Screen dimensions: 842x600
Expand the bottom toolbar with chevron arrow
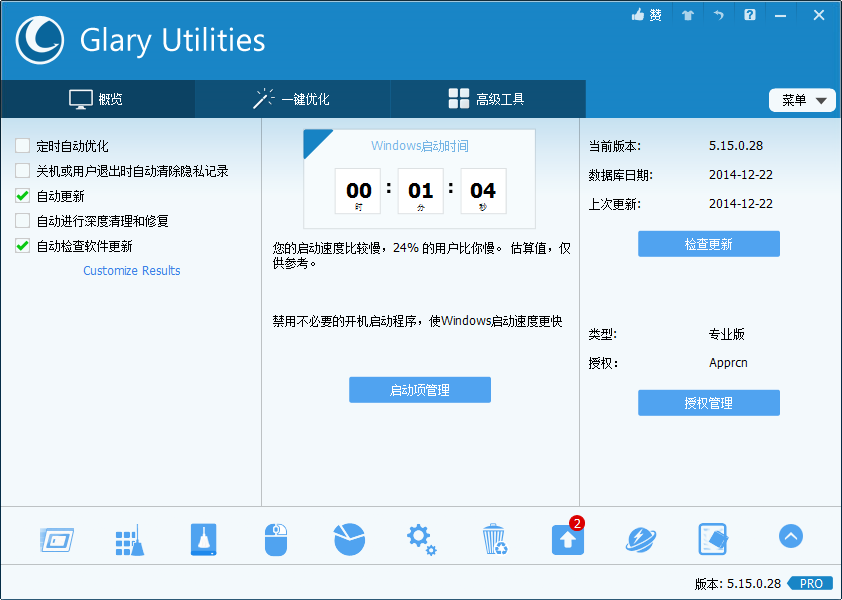coord(790,536)
